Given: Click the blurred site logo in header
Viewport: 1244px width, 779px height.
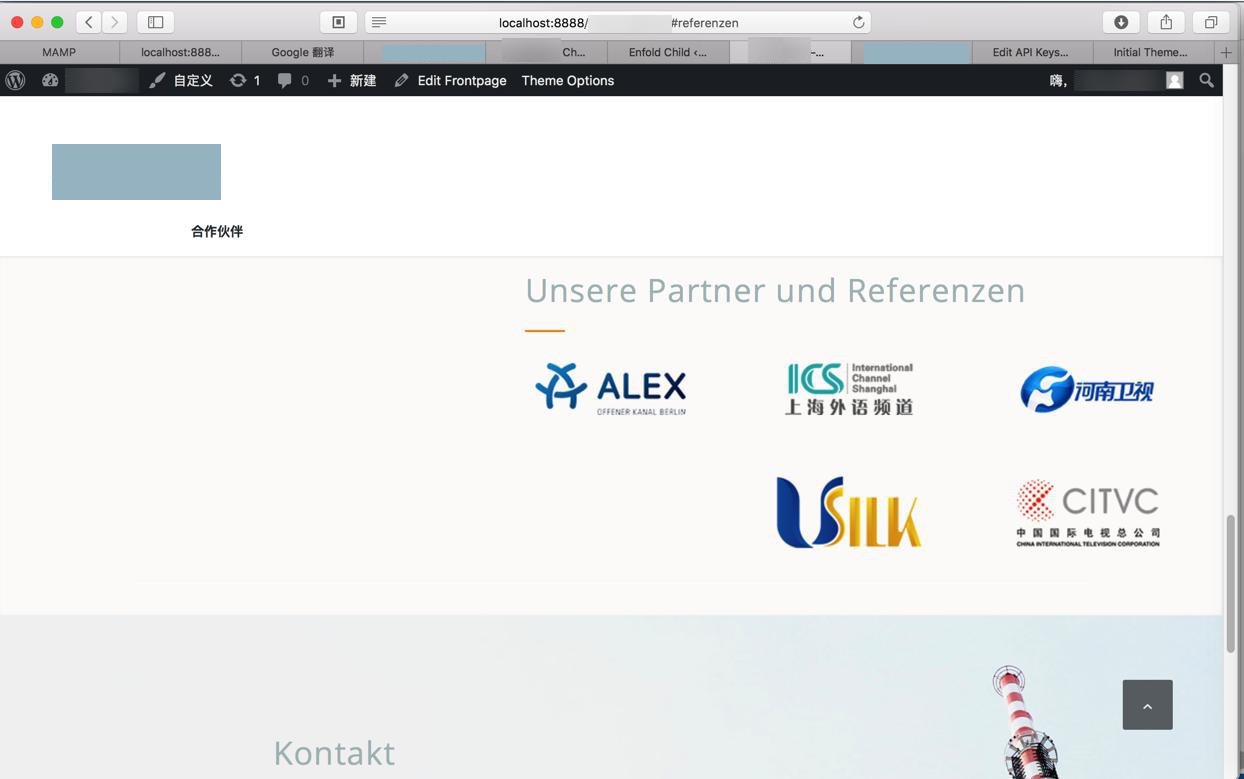Looking at the screenshot, I should click(136, 172).
